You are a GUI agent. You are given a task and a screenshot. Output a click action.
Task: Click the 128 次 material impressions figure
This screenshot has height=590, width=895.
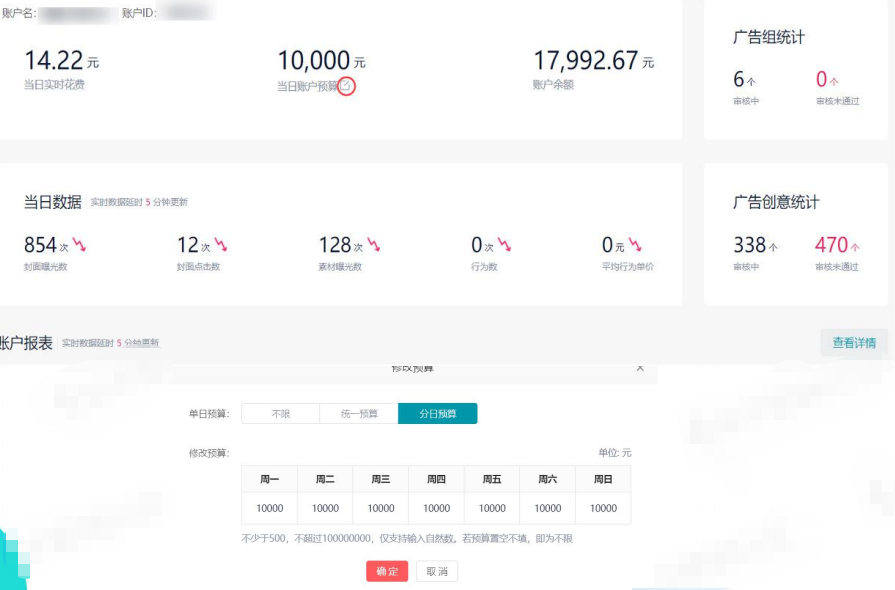341,245
